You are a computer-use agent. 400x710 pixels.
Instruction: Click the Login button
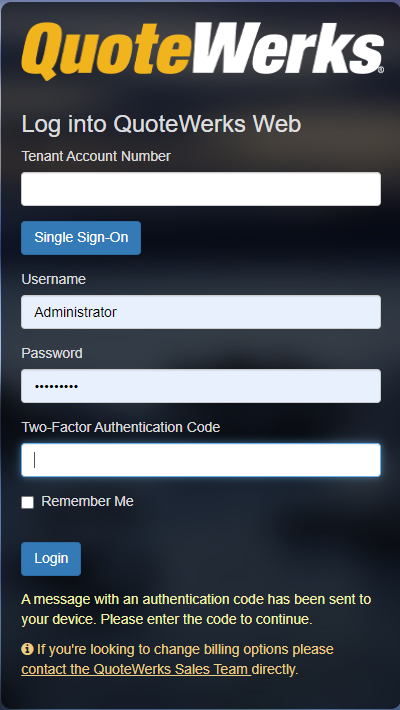(x=51, y=559)
